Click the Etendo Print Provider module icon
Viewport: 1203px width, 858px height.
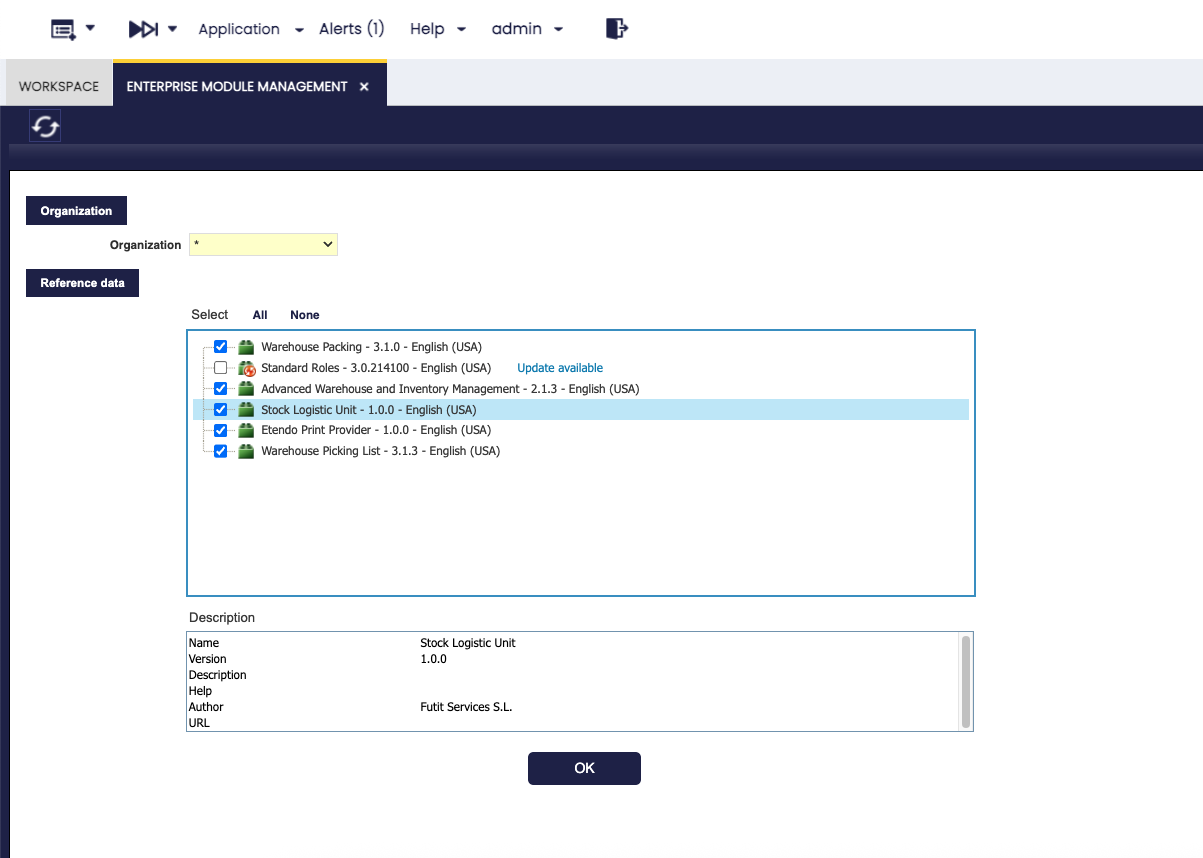point(246,430)
